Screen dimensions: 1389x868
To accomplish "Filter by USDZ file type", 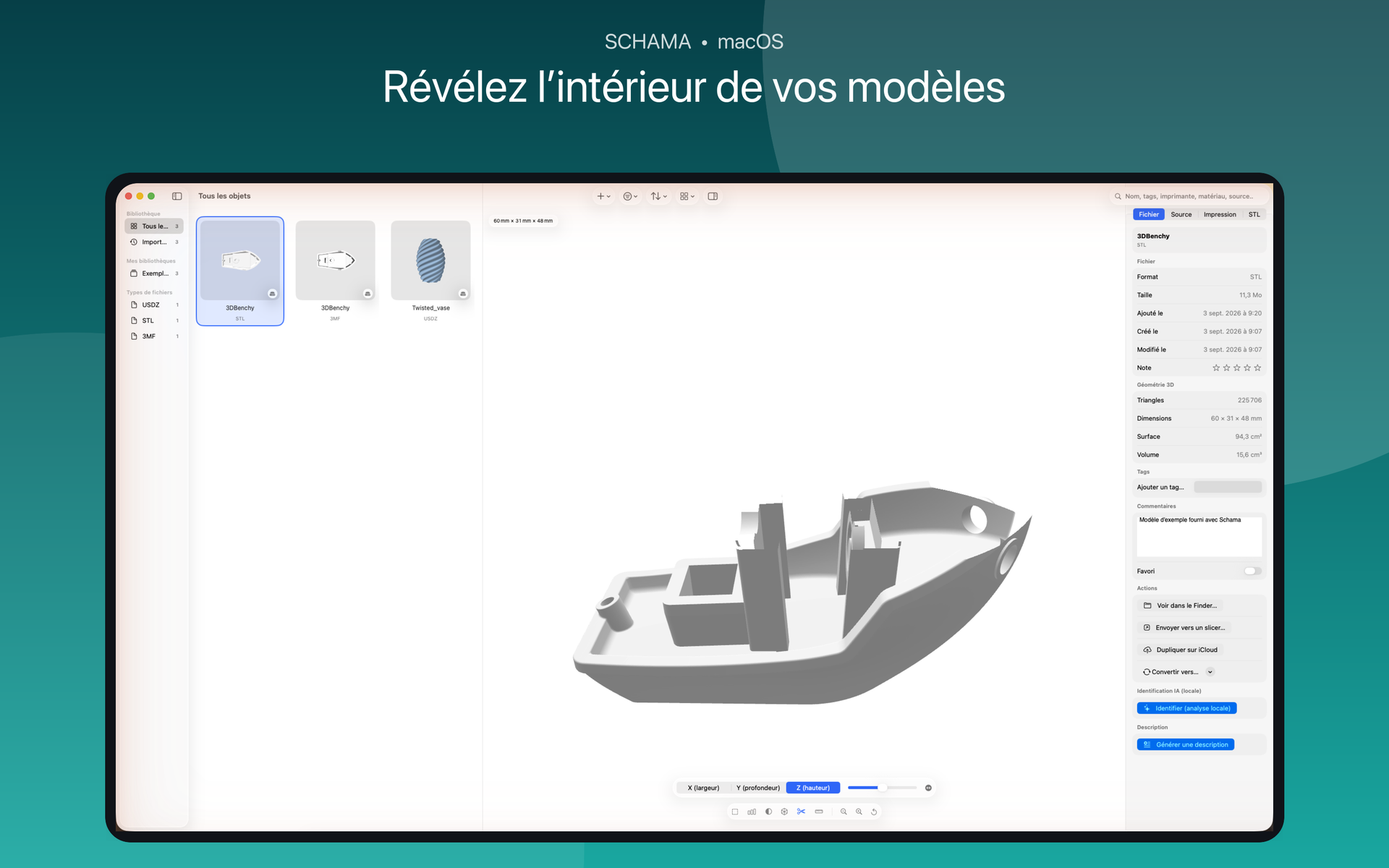I will tap(154, 305).
